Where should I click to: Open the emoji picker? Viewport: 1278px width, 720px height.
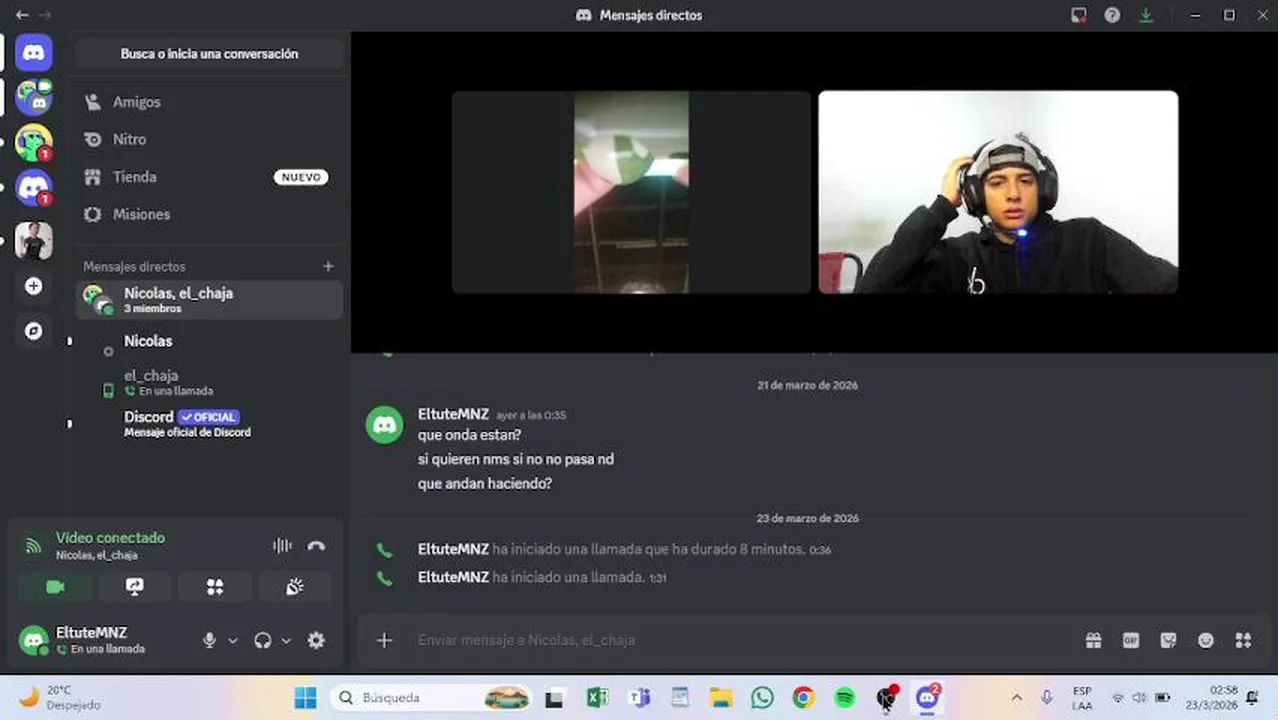[1206, 640]
